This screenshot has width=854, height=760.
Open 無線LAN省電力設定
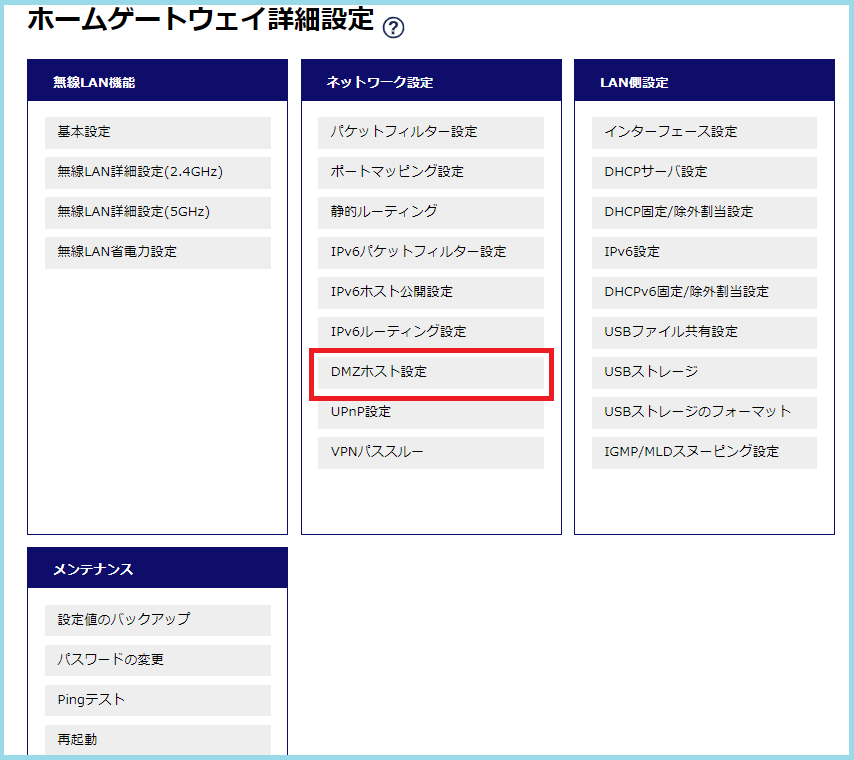click(x=158, y=252)
